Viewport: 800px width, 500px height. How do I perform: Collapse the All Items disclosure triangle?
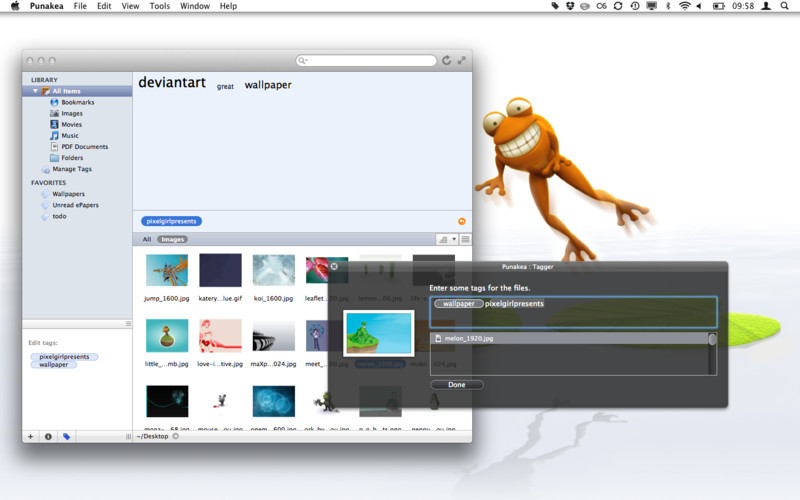pos(36,91)
